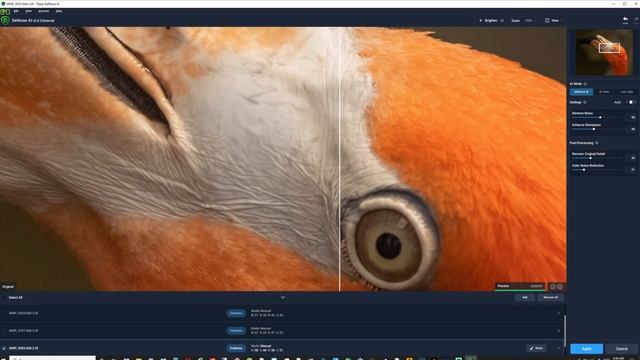Click the info icon beside Post-Processing
640x360 pixels.
(597, 143)
